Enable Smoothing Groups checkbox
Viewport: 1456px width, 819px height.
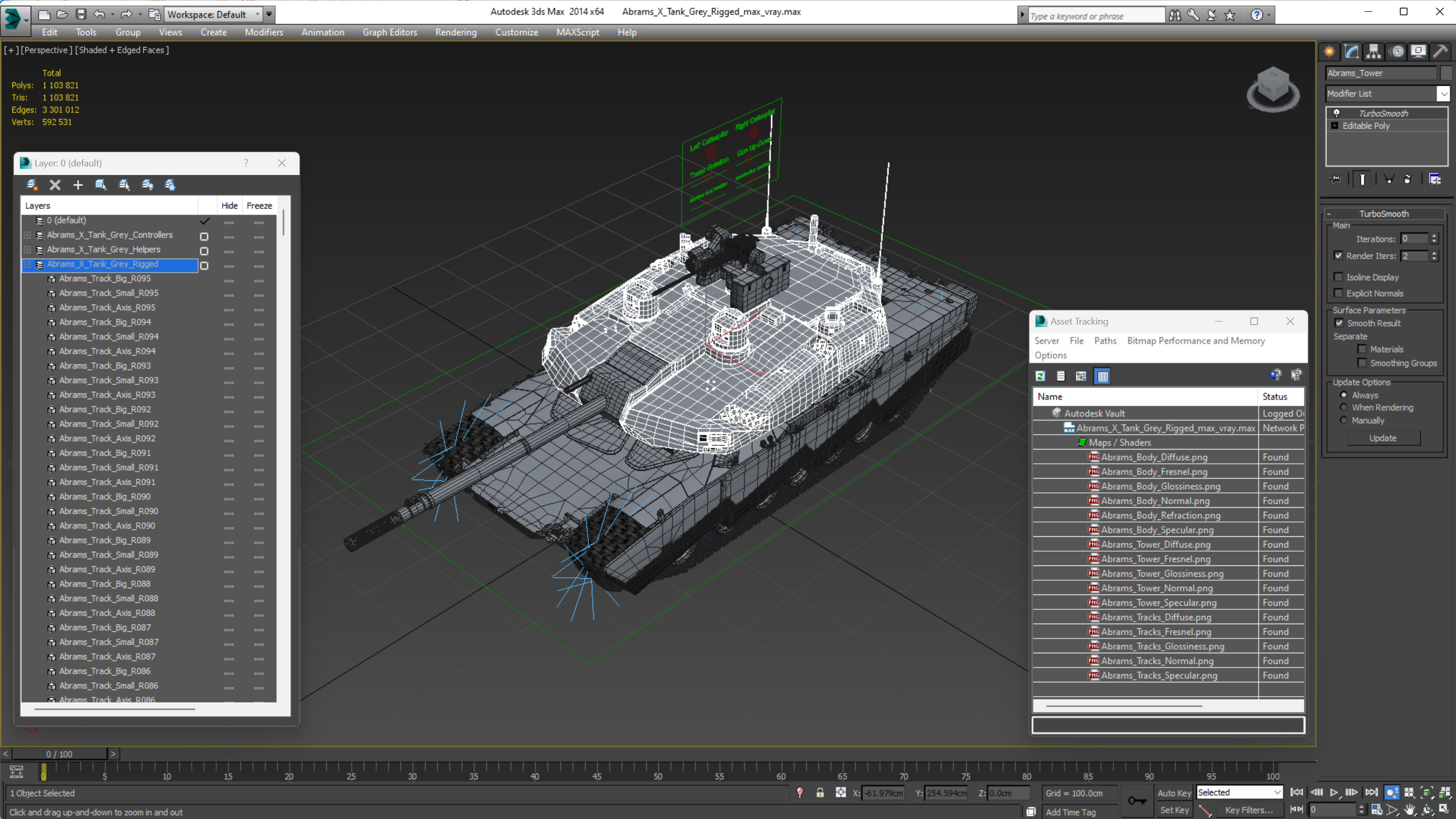1362,363
